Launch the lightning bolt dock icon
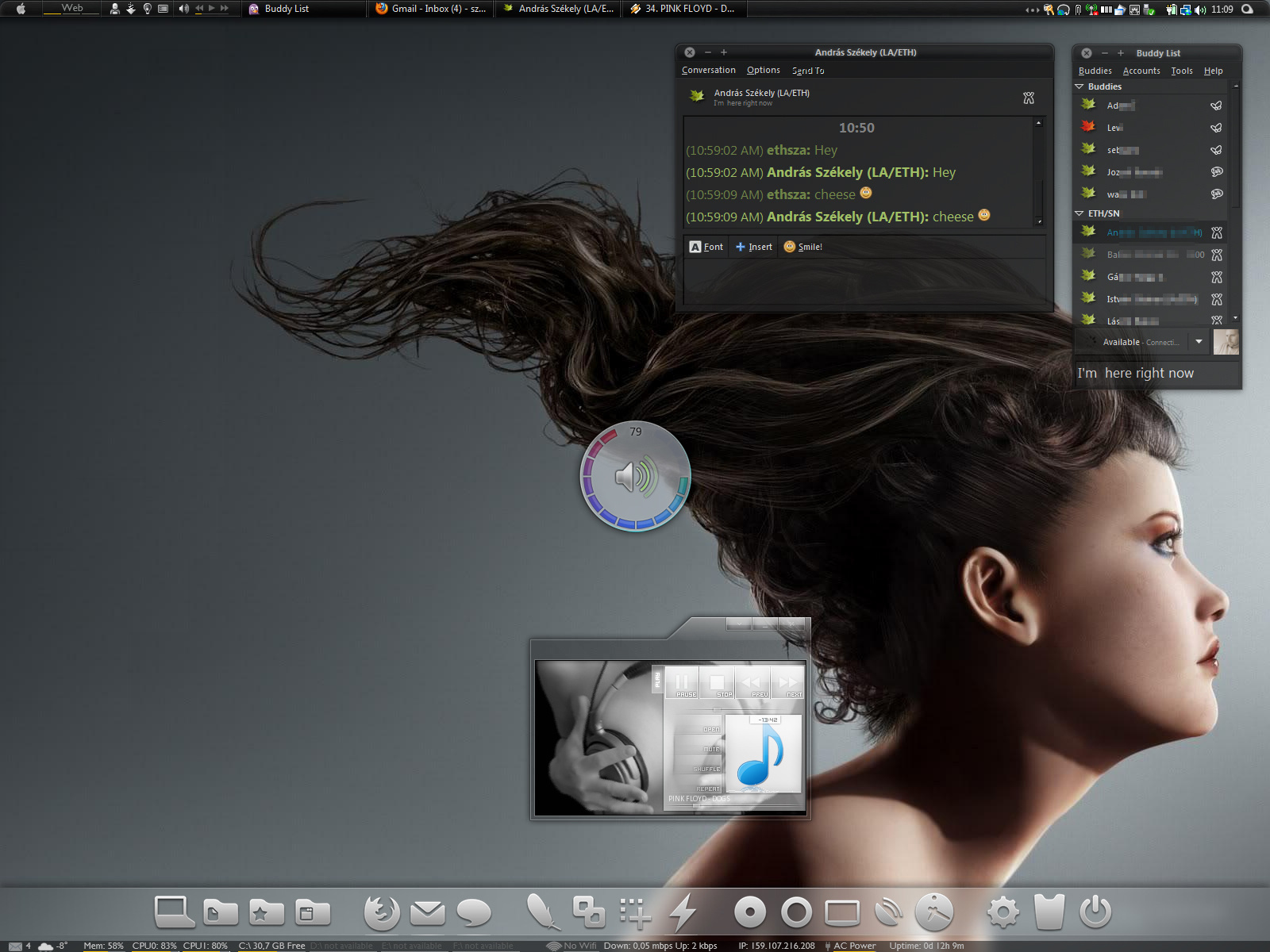 tap(683, 912)
